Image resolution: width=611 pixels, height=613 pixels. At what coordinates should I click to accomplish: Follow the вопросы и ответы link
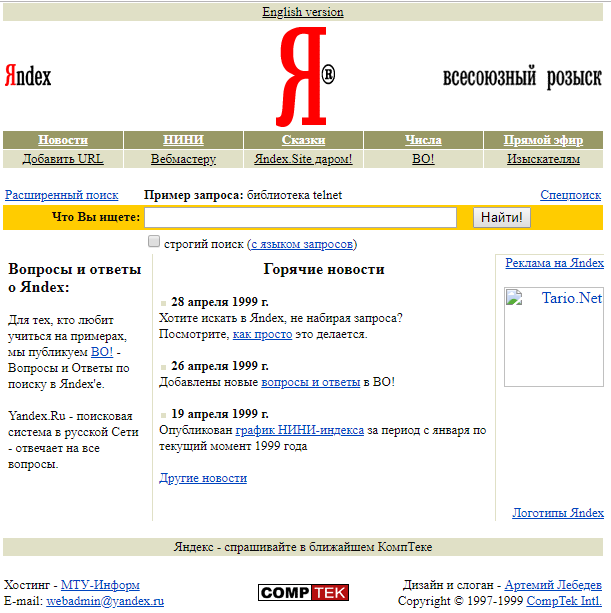coord(310,382)
